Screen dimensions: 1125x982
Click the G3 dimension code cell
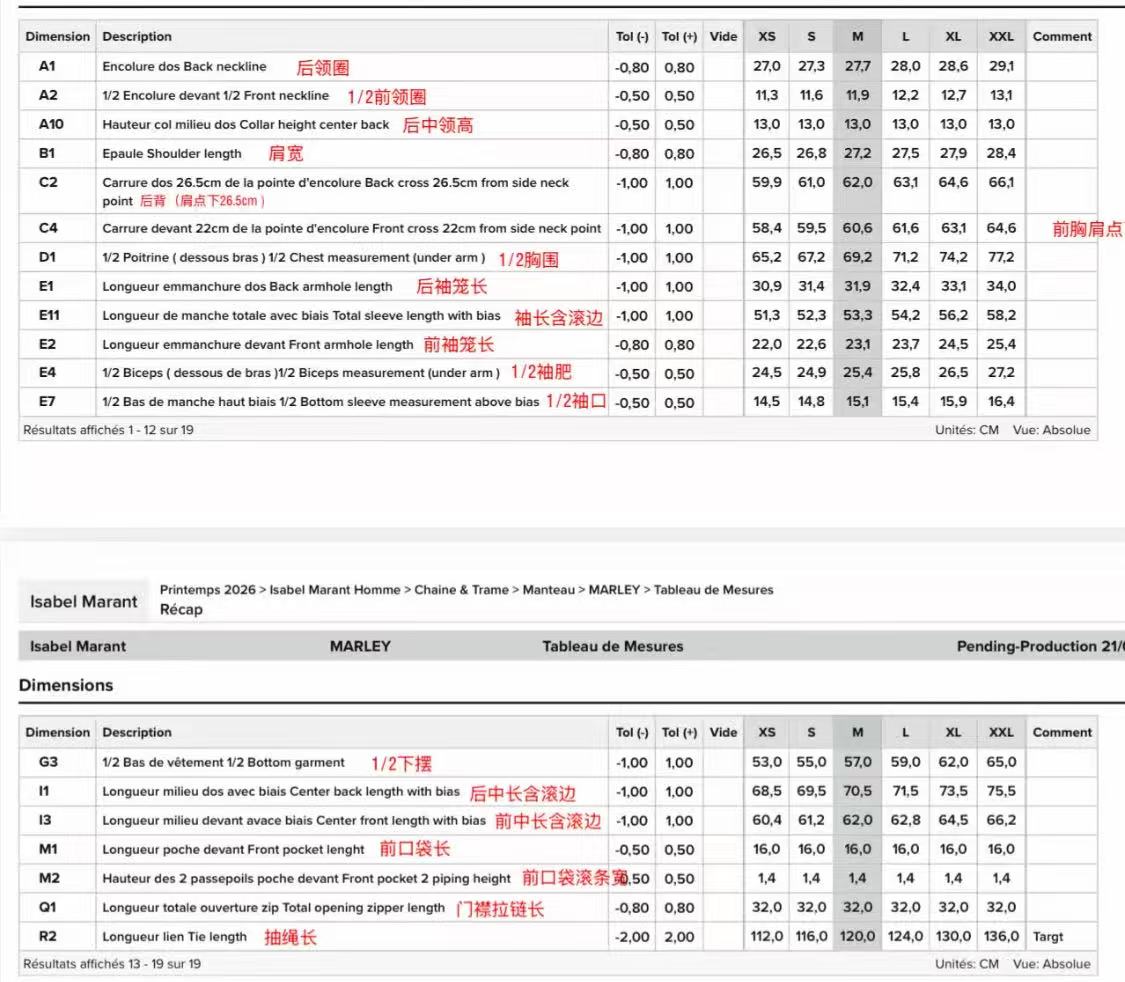(x=48, y=762)
